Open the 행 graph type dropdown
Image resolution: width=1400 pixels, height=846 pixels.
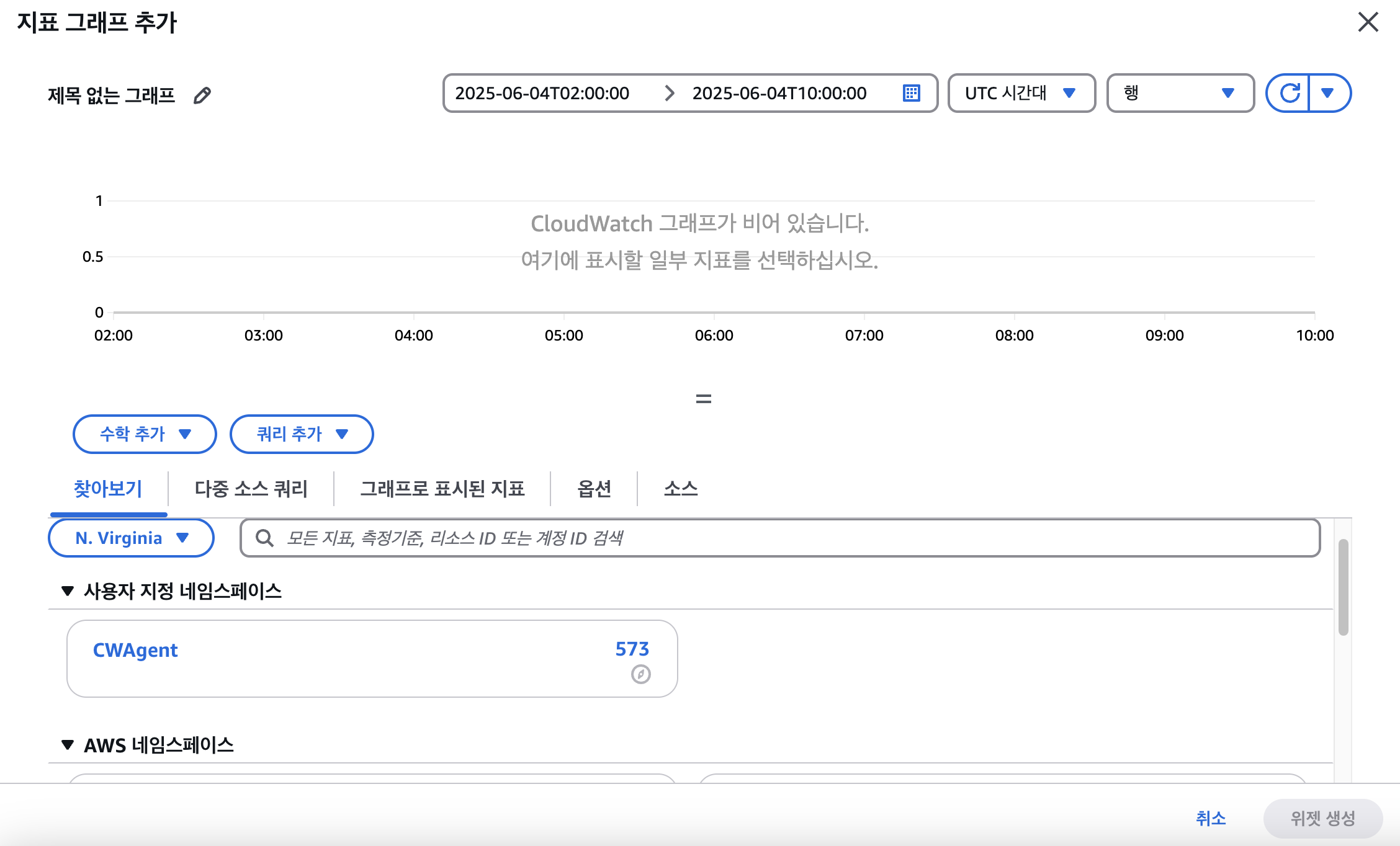1180,93
